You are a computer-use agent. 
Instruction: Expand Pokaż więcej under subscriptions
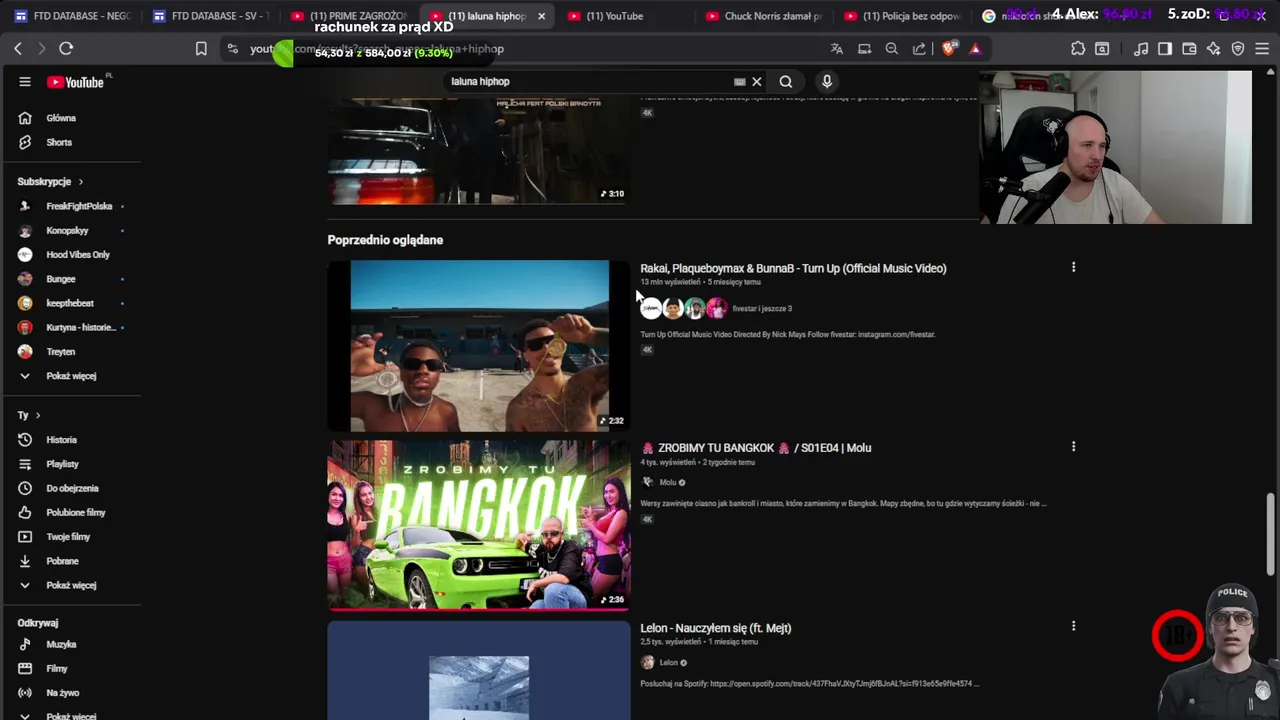(x=71, y=376)
